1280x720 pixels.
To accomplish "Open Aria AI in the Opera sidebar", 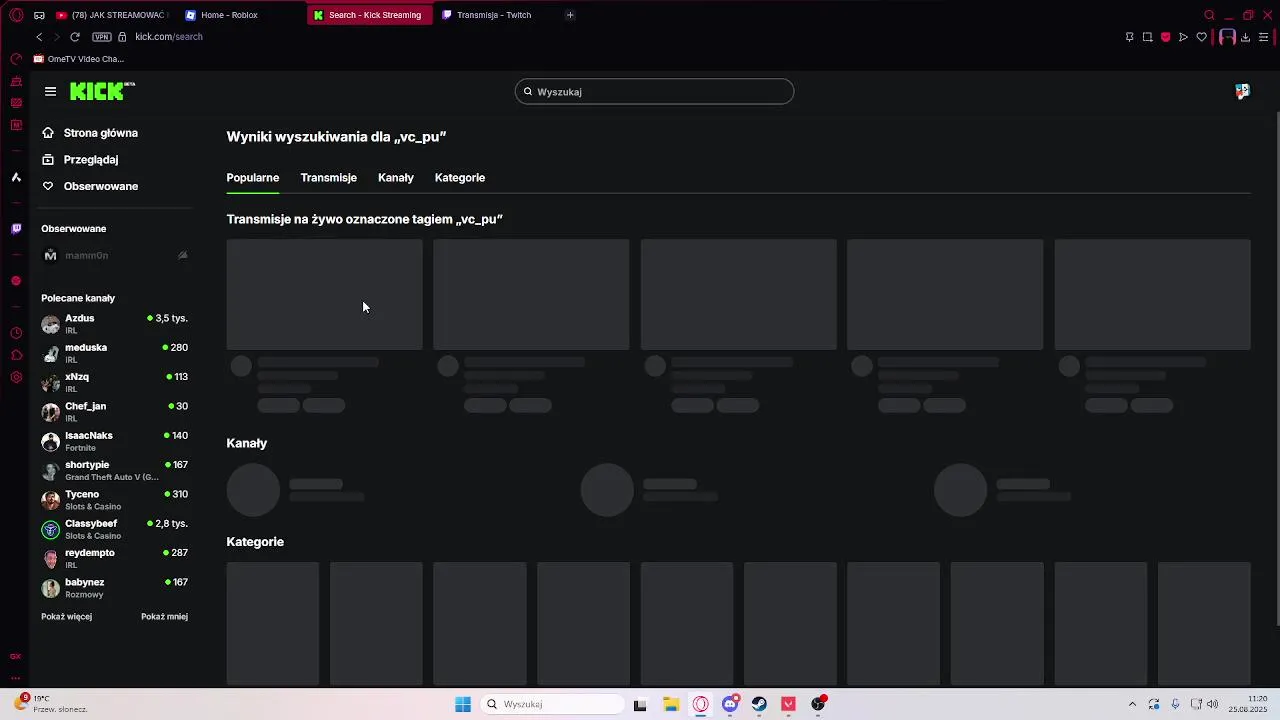I will point(16,177).
